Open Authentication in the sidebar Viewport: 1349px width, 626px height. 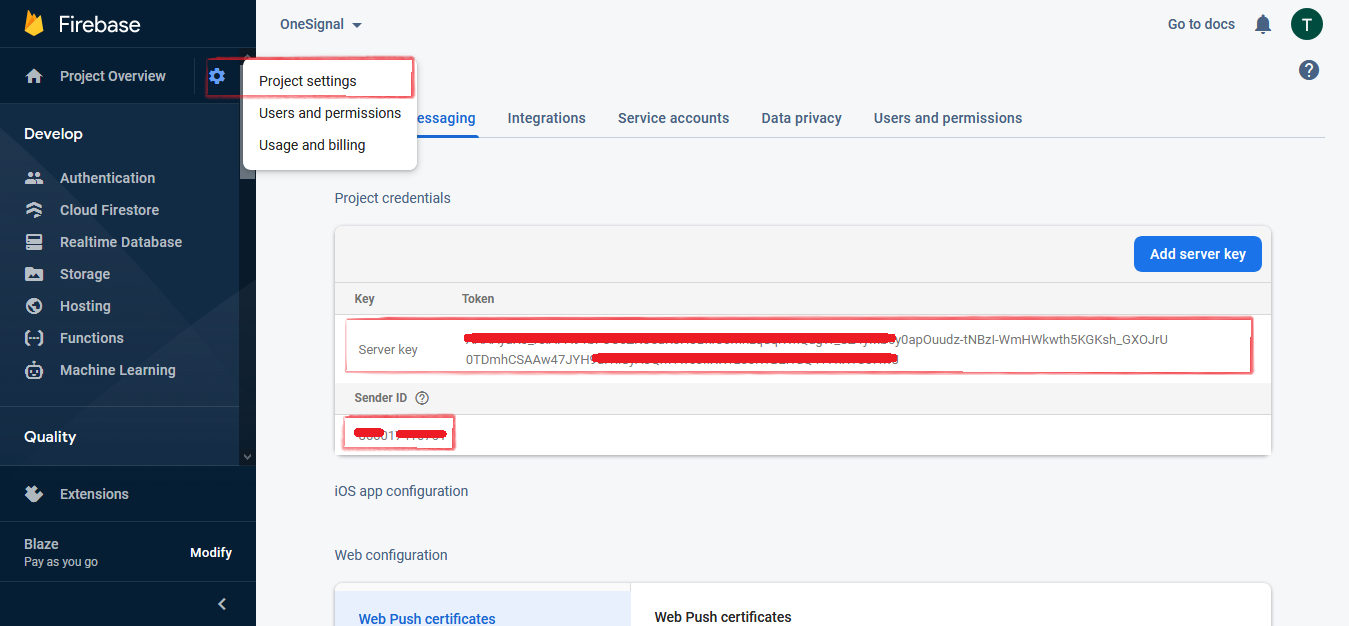click(107, 178)
